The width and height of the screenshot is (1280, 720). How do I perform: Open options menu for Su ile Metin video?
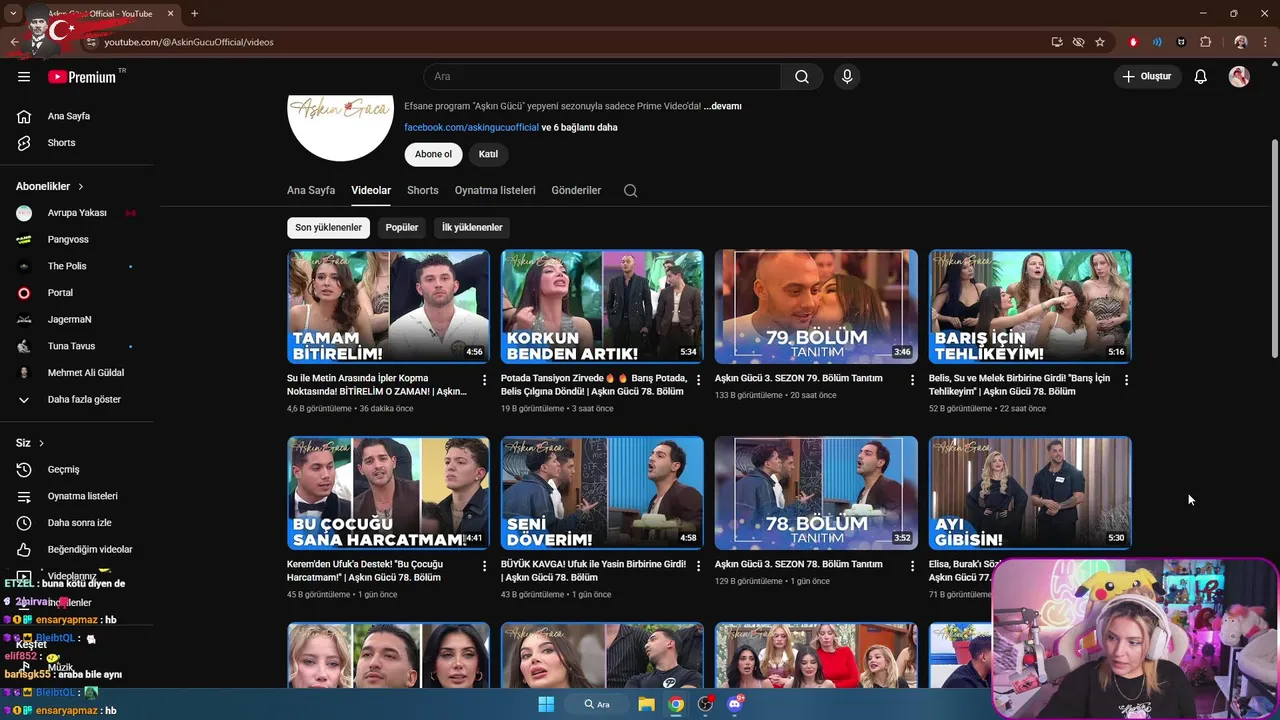[485, 380]
